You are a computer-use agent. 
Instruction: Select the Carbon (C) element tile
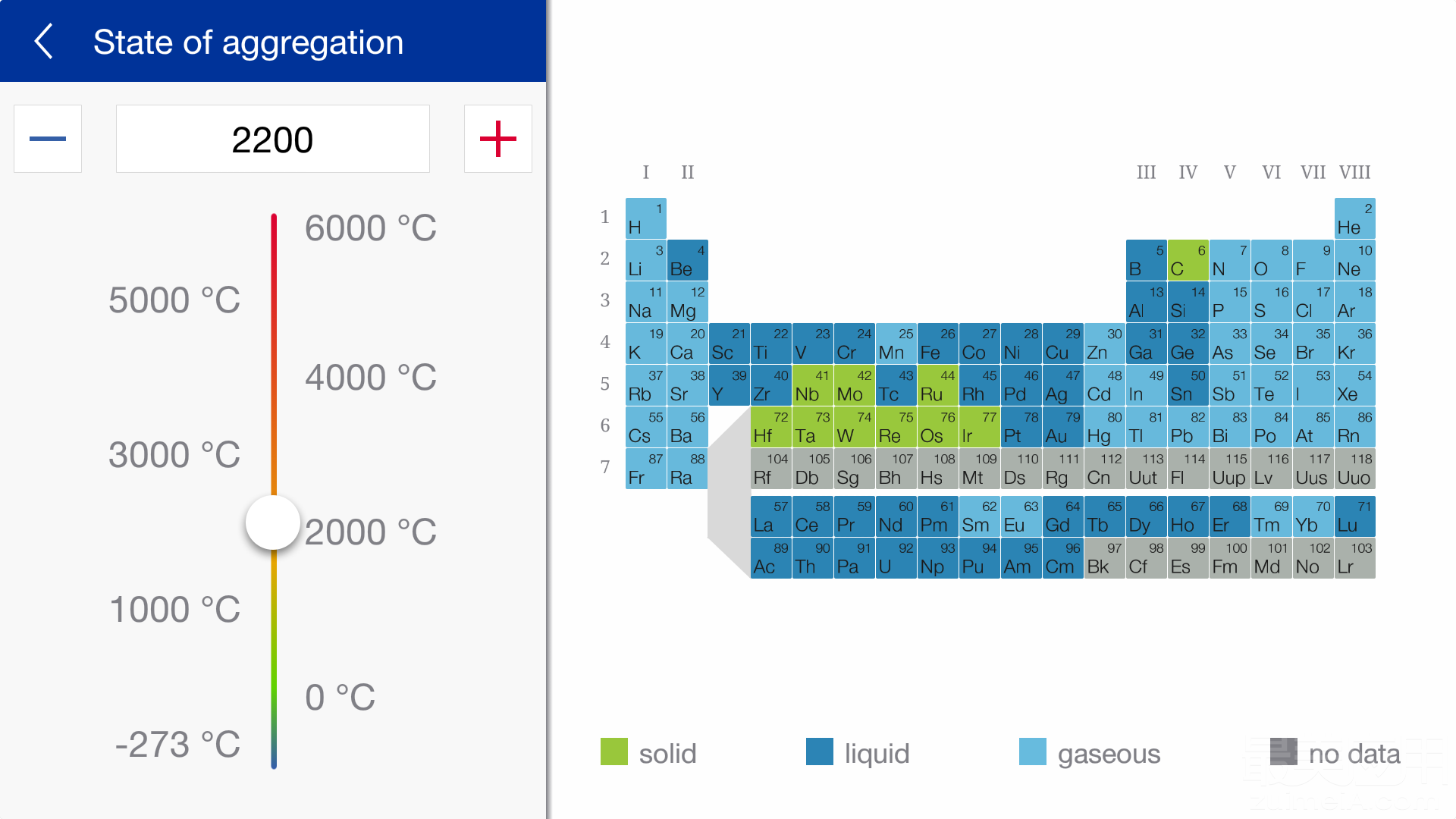[x=1188, y=260]
